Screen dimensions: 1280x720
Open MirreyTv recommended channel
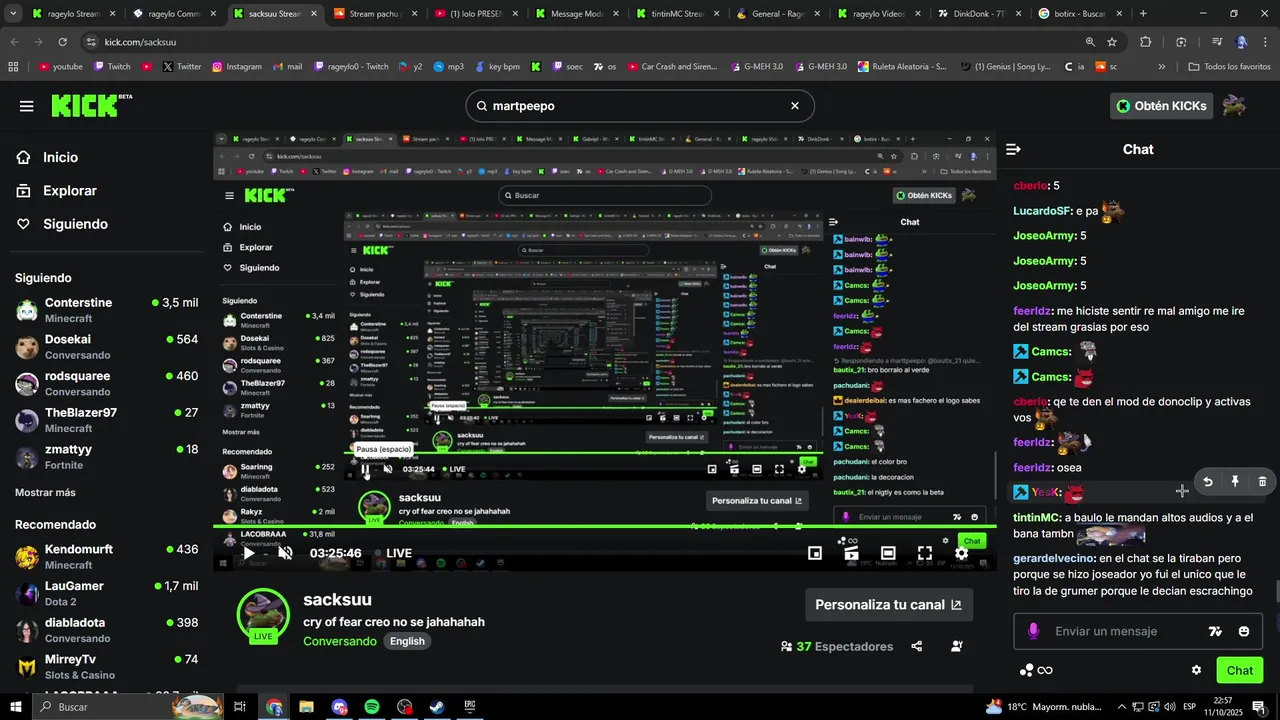click(106, 667)
